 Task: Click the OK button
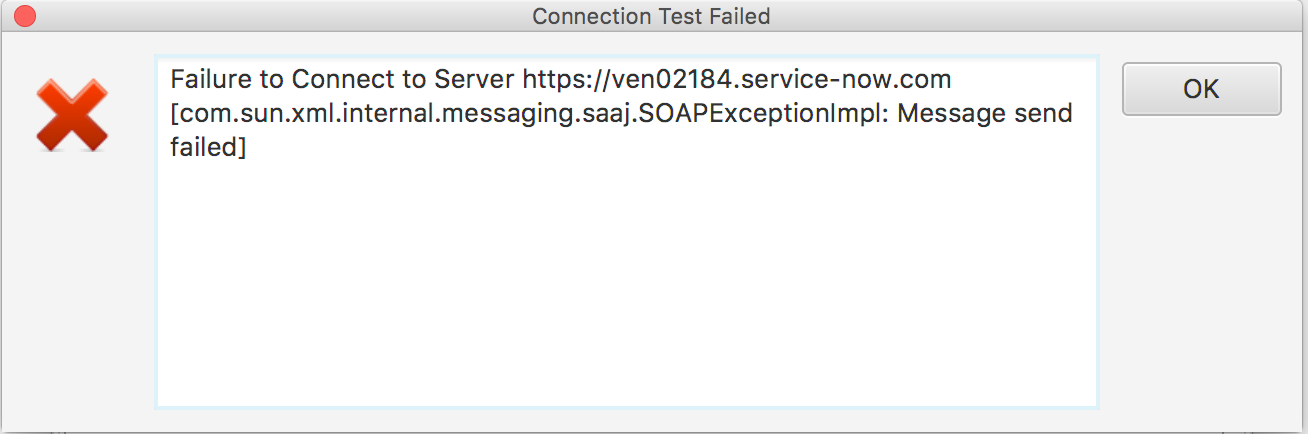pyautogui.click(x=1201, y=89)
